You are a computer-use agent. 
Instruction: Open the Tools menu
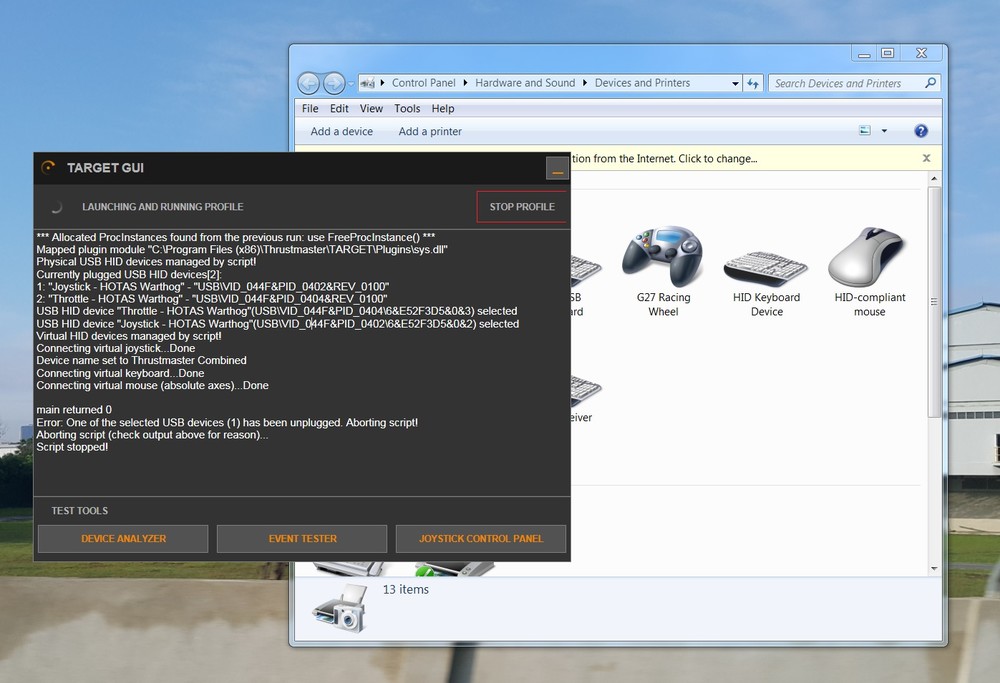(407, 108)
